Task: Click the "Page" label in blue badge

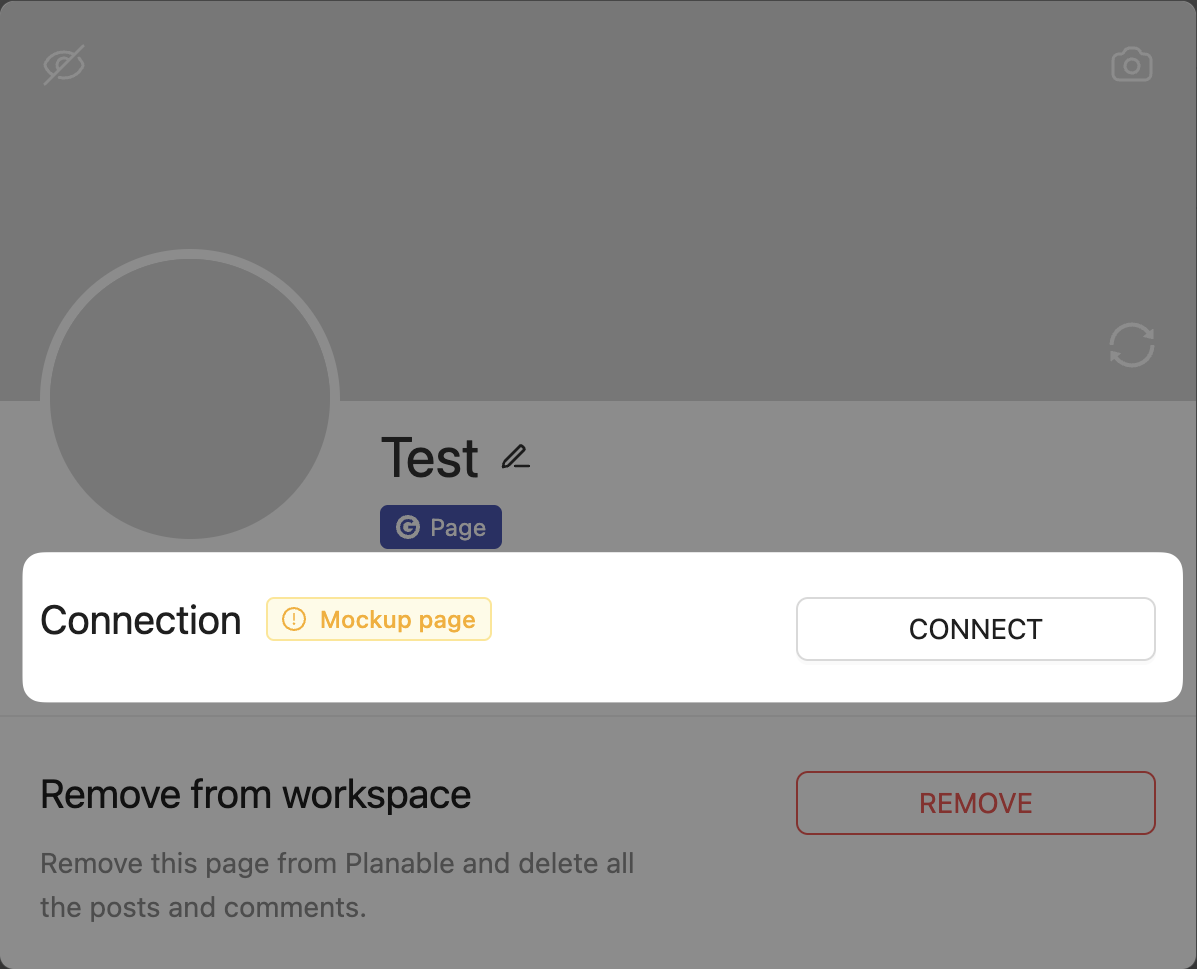Action: 458,528
